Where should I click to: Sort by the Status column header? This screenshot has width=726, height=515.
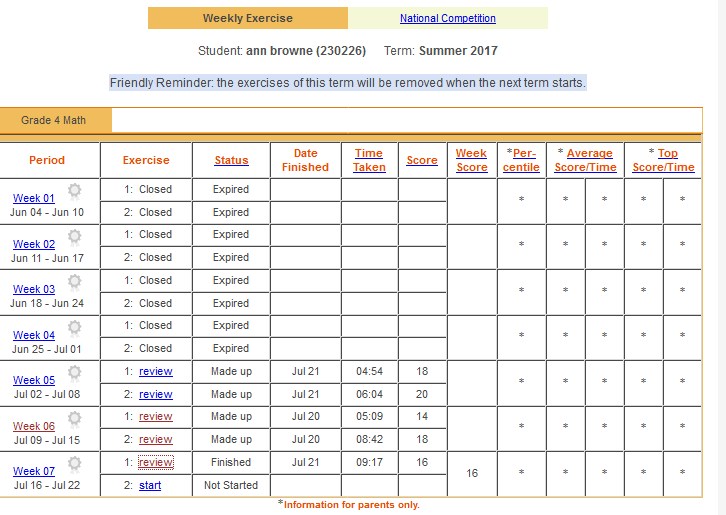[x=231, y=160]
